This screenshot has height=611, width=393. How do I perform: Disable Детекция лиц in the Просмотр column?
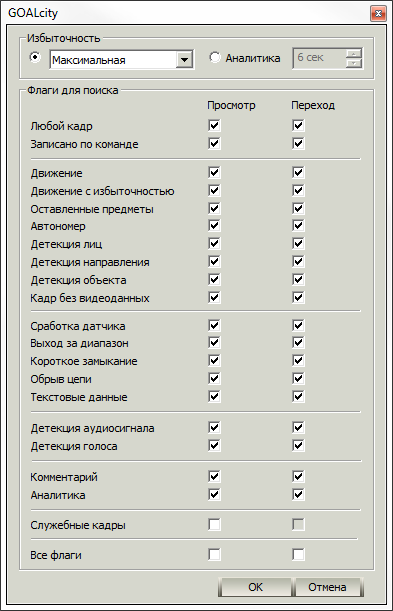point(214,244)
